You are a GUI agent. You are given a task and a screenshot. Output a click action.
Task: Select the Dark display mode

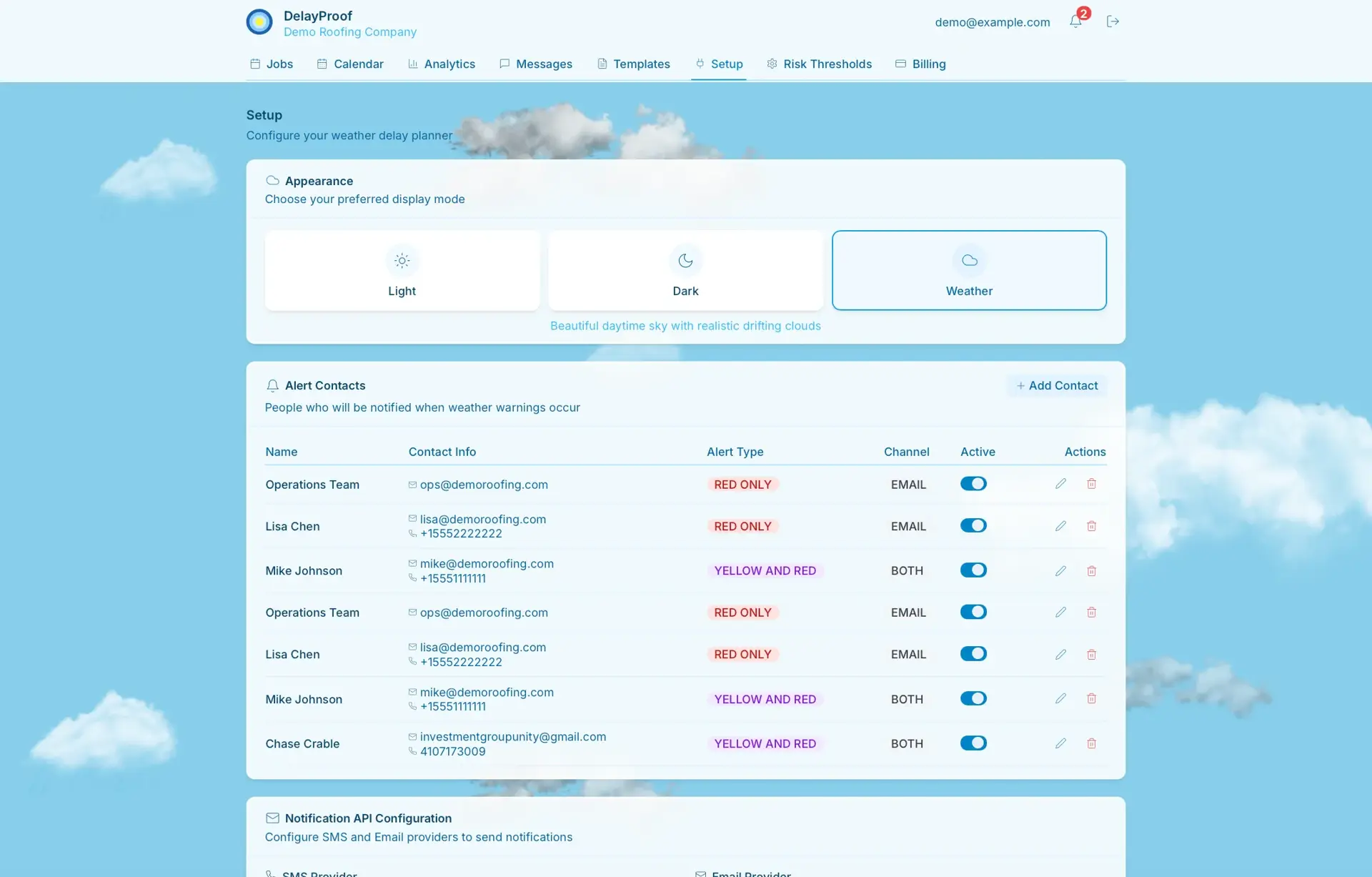pos(685,270)
